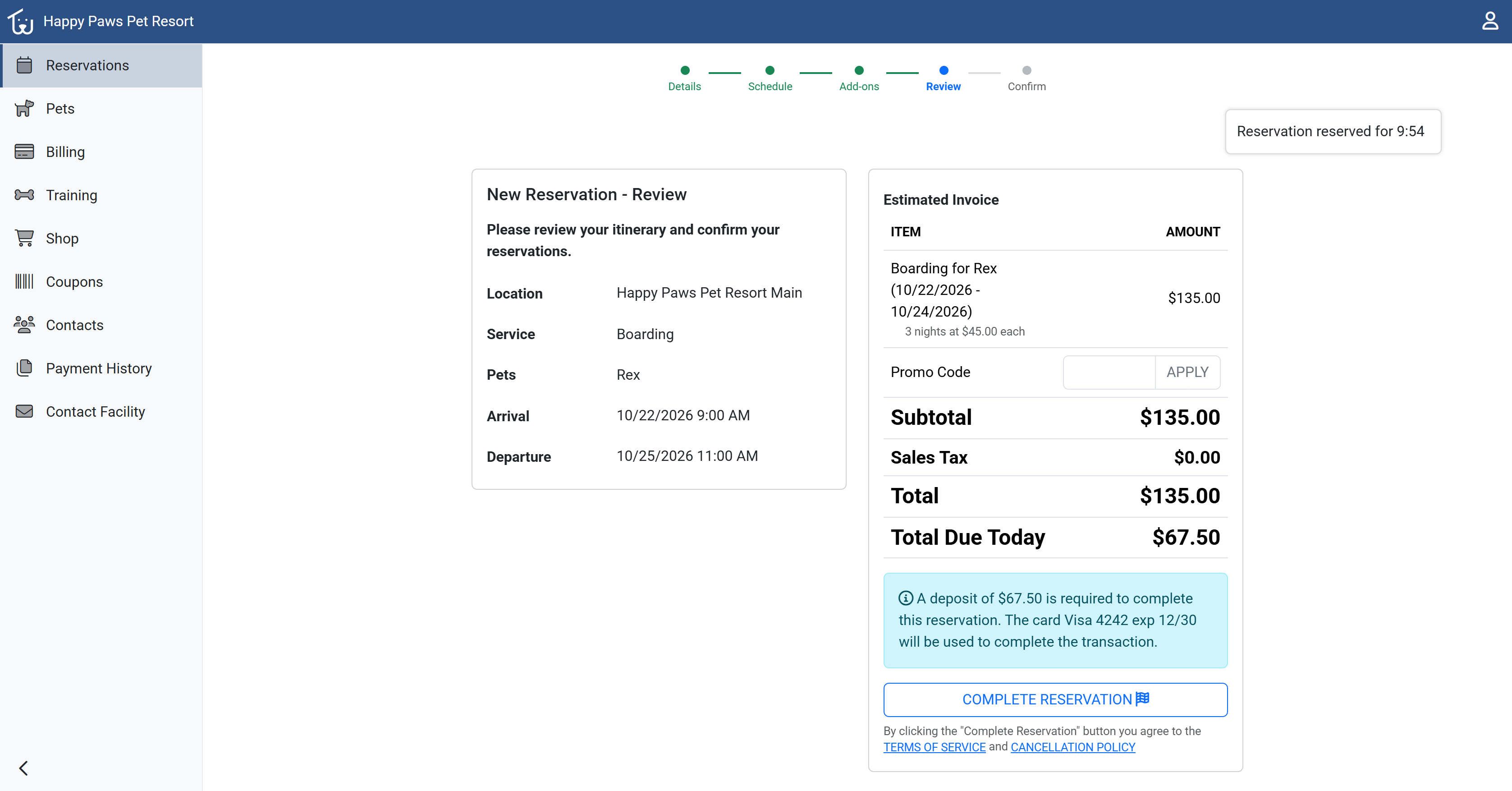
Task: Click the Happy Paws logo icon
Action: [x=21, y=21]
